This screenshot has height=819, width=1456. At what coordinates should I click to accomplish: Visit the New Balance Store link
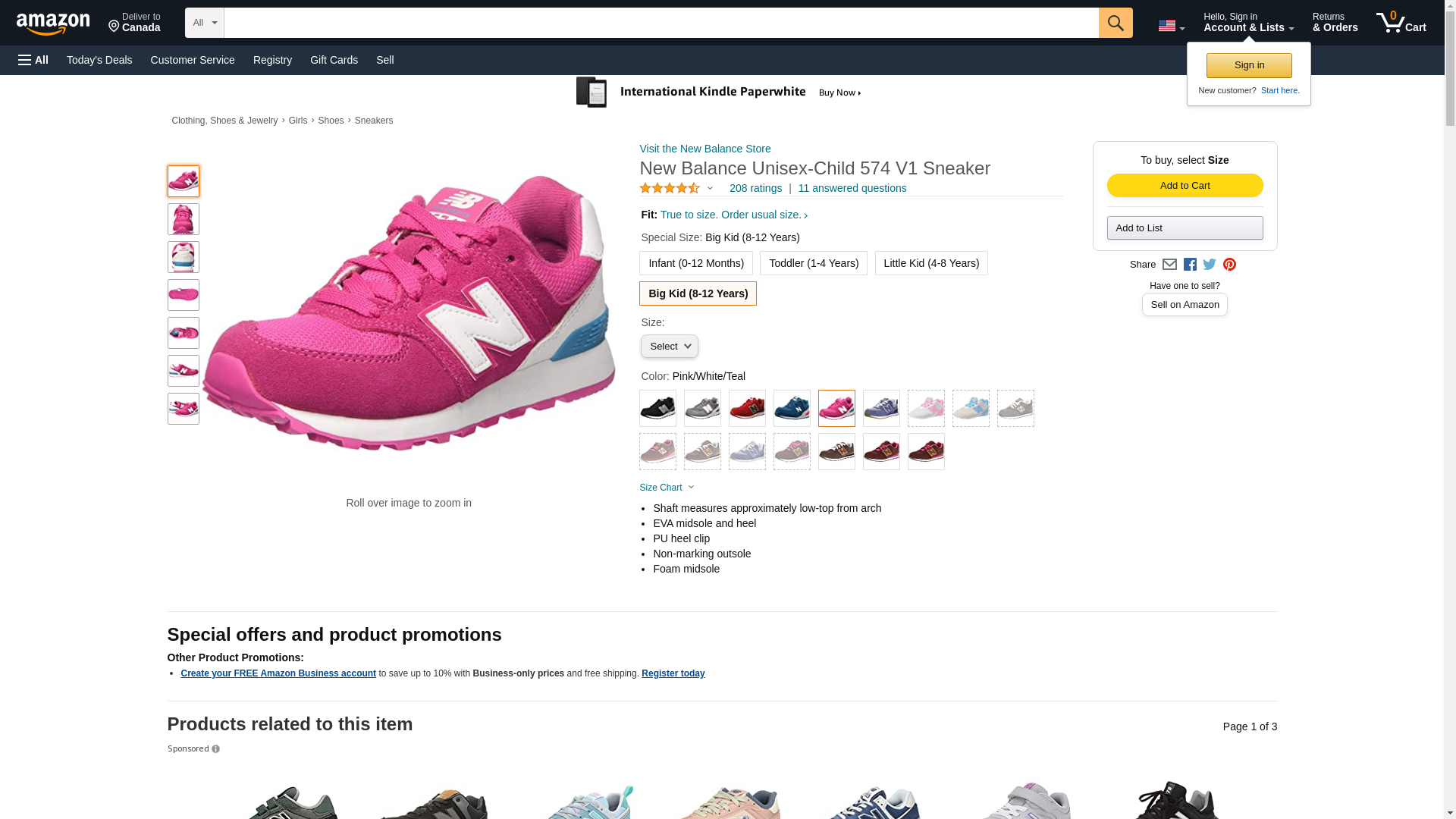click(x=704, y=149)
